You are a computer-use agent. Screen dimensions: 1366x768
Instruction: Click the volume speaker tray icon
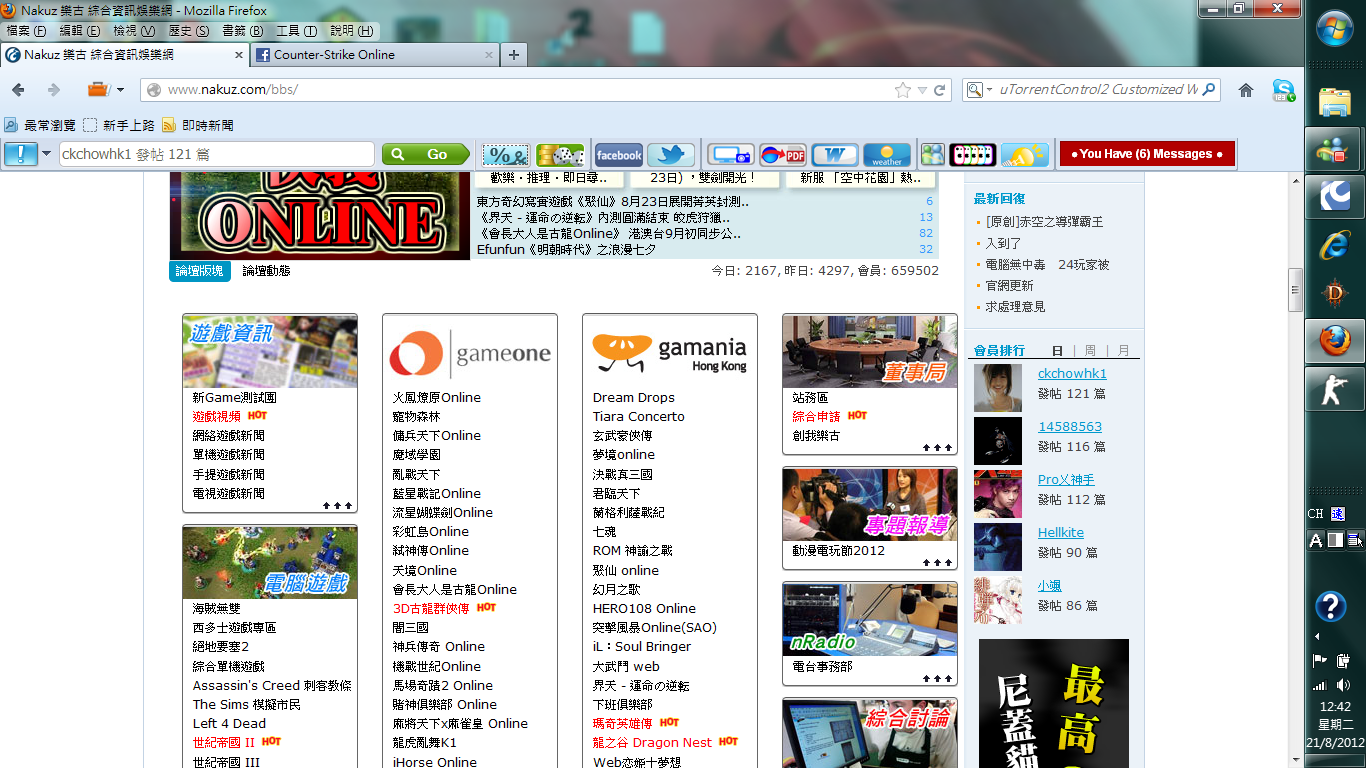click(x=1343, y=685)
